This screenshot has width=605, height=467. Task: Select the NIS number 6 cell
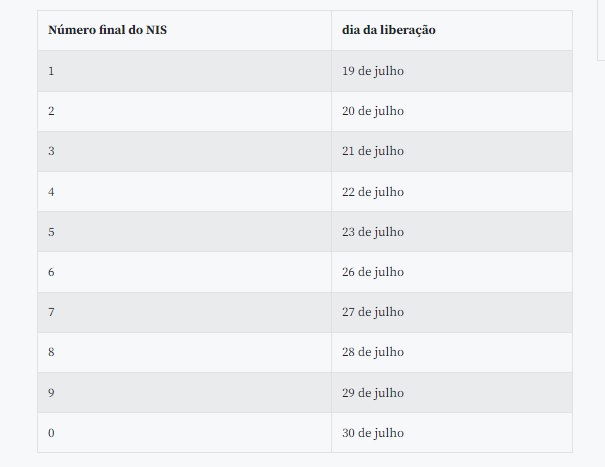[51, 272]
